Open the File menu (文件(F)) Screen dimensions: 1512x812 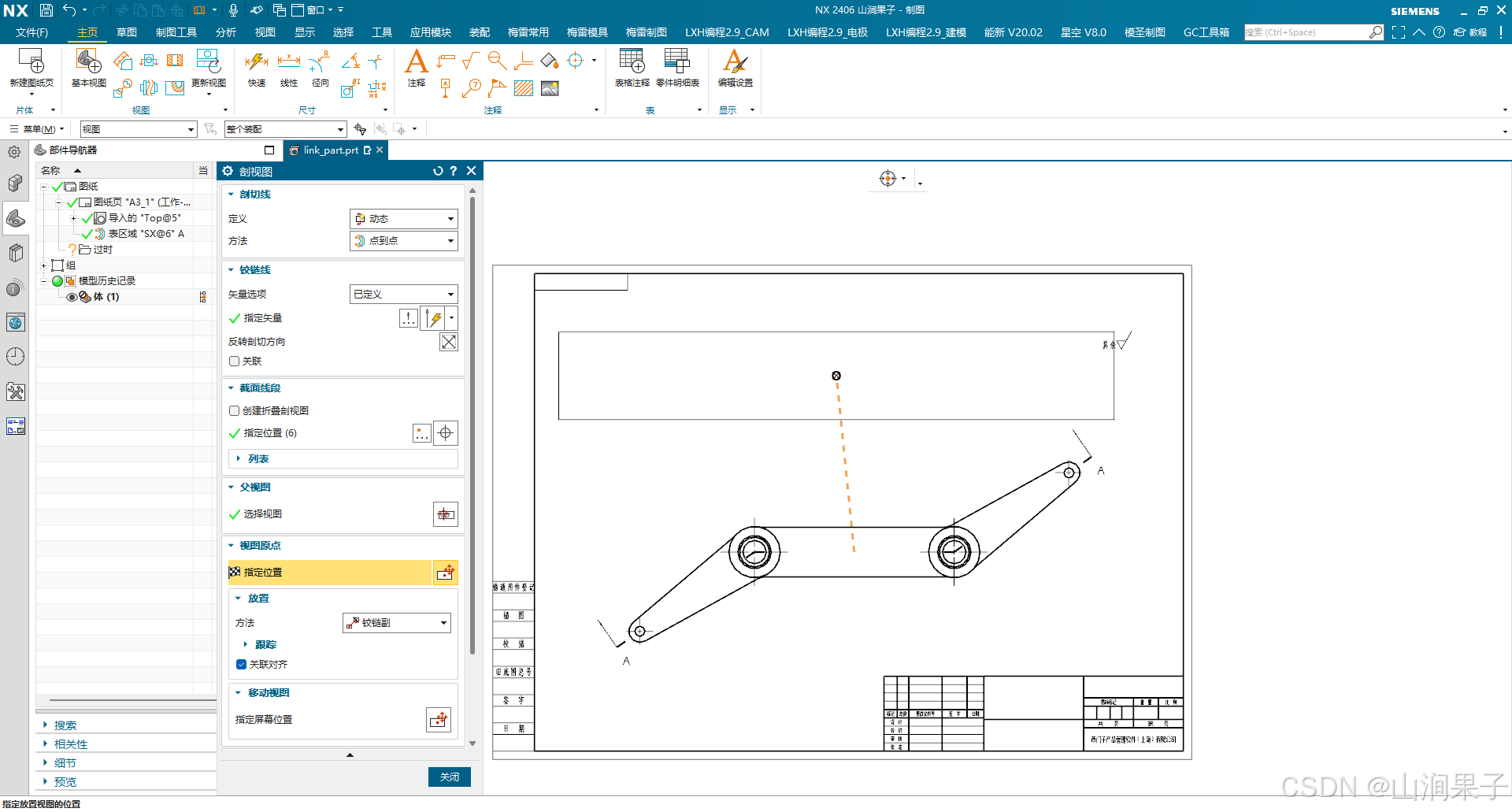coord(31,32)
